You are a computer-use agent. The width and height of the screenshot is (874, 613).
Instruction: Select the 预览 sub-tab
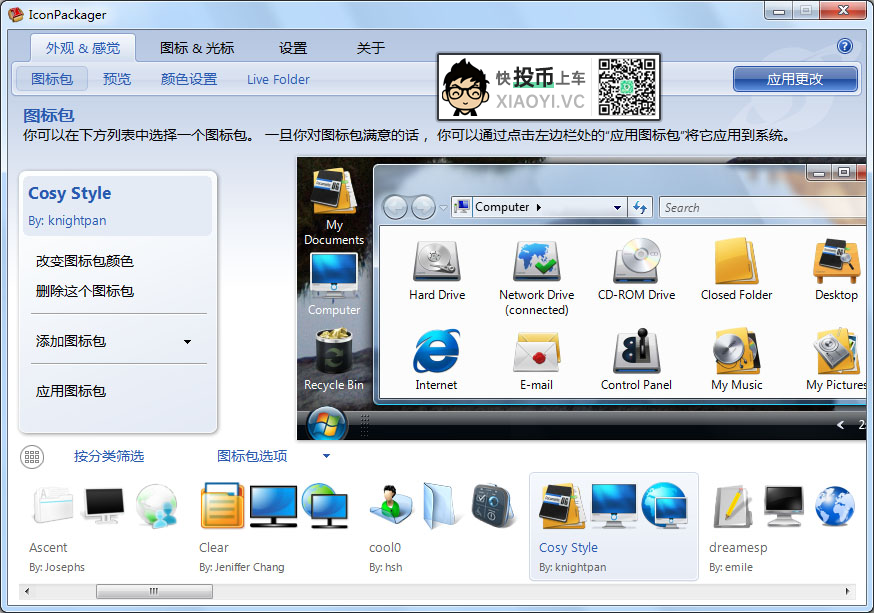pyautogui.click(x=117, y=79)
